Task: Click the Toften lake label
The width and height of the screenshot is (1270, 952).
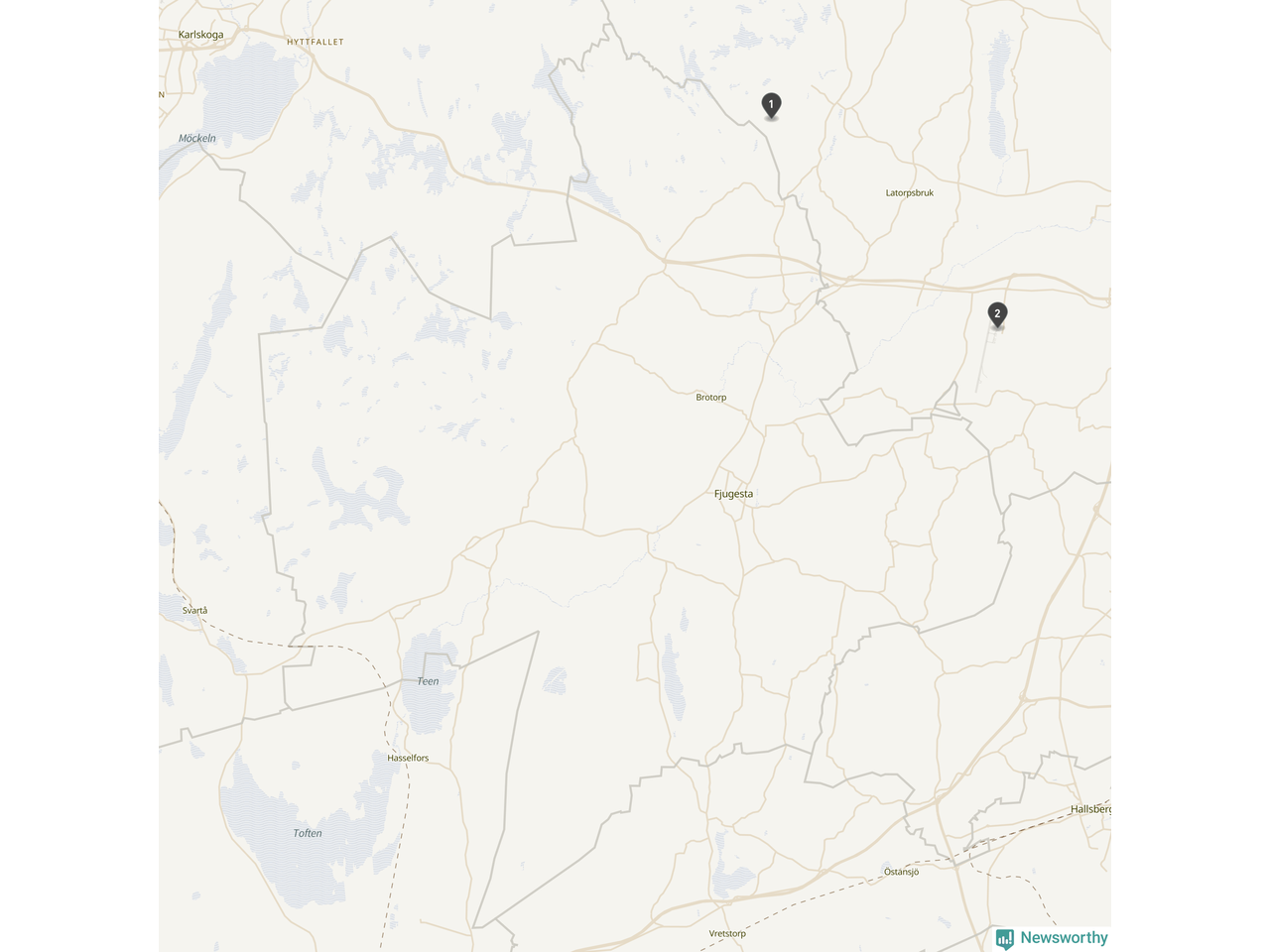Action: [x=308, y=834]
